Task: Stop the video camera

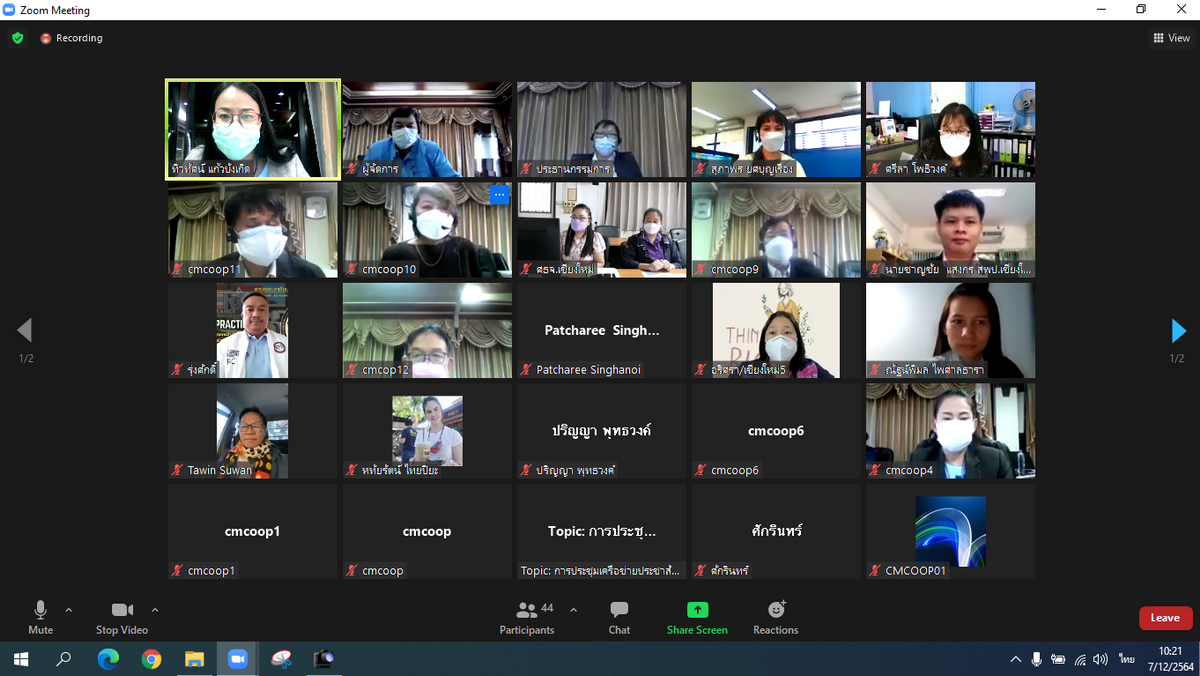Action: pos(122,617)
